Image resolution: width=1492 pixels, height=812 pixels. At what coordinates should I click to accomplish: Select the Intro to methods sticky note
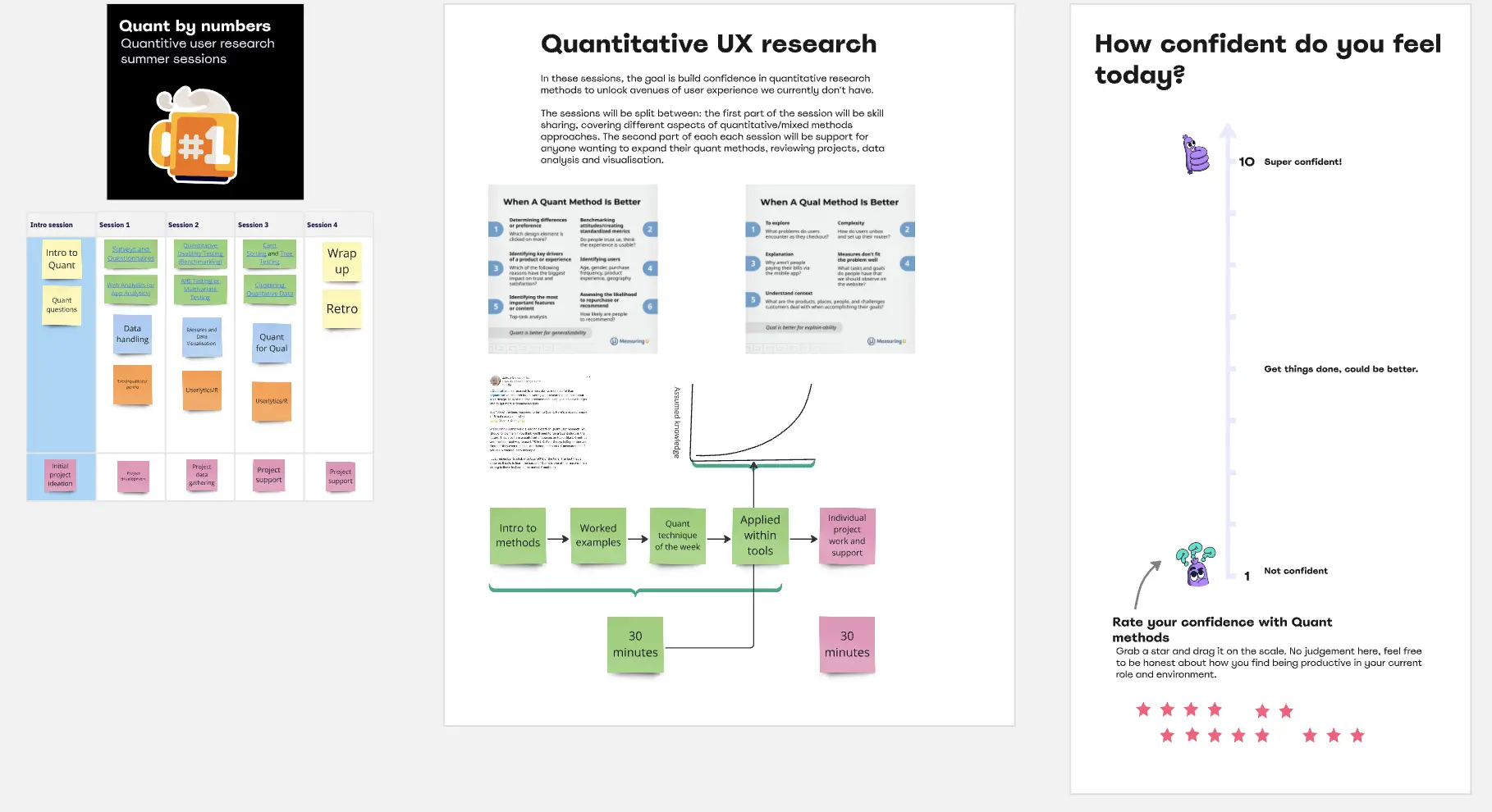pyautogui.click(x=518, y=536)
